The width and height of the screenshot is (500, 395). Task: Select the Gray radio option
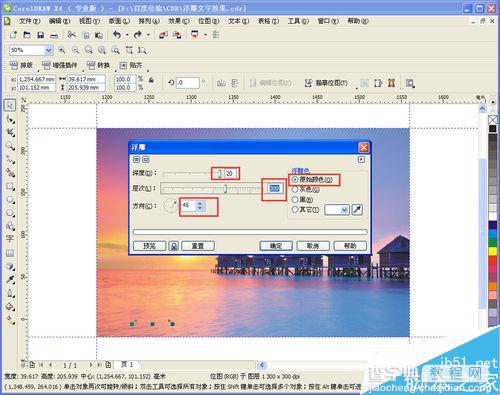295,189
